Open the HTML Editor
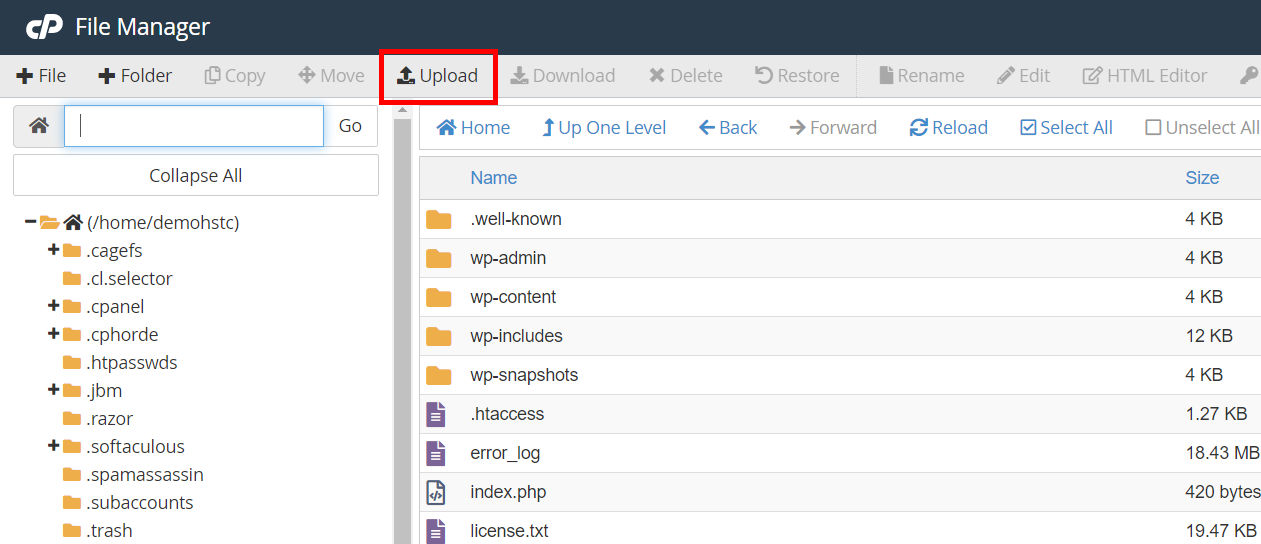This screenshot has height=544, width=1261. pos(1145,76)
